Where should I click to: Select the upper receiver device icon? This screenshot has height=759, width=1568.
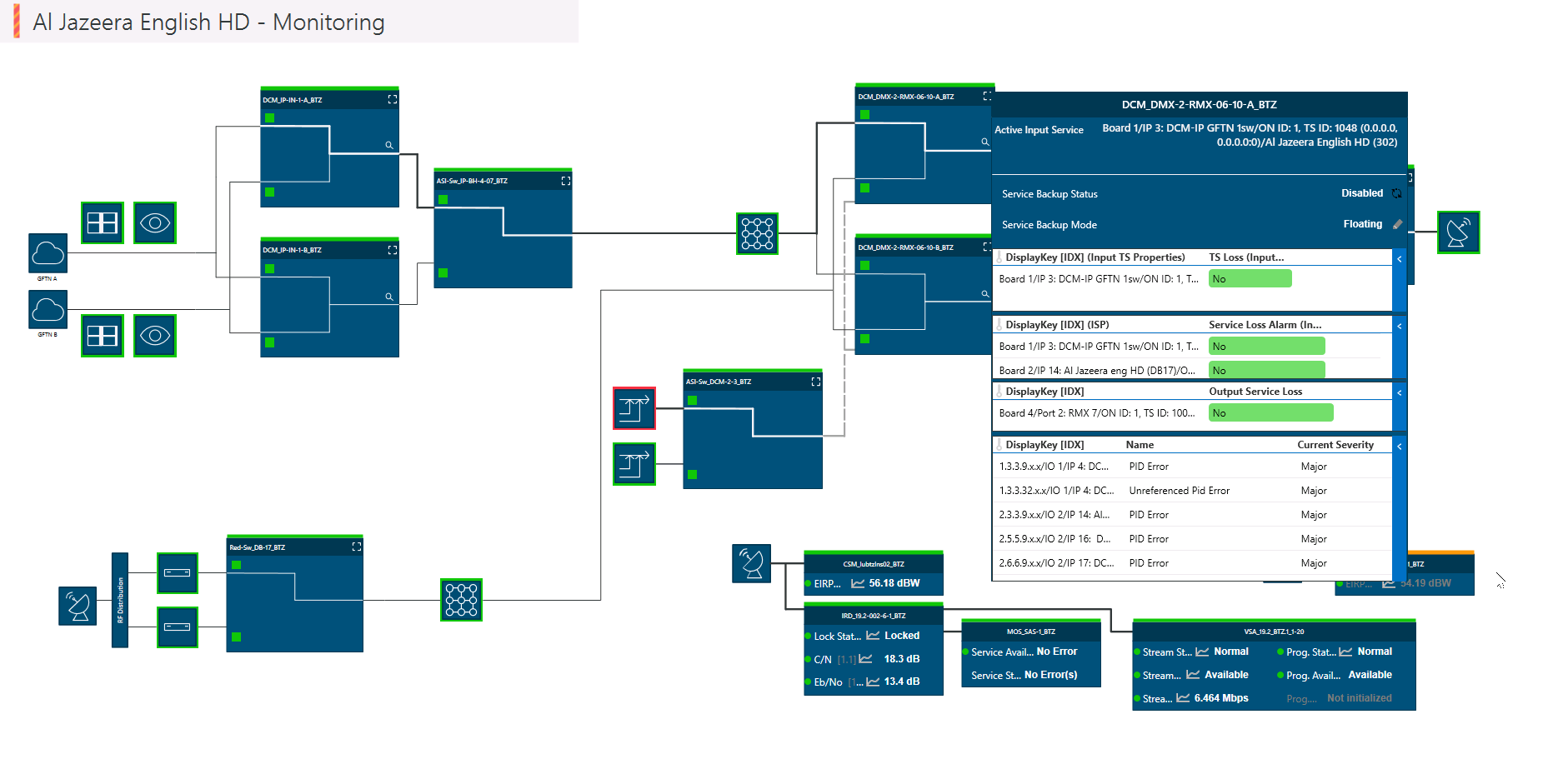(x=178, y=573)
